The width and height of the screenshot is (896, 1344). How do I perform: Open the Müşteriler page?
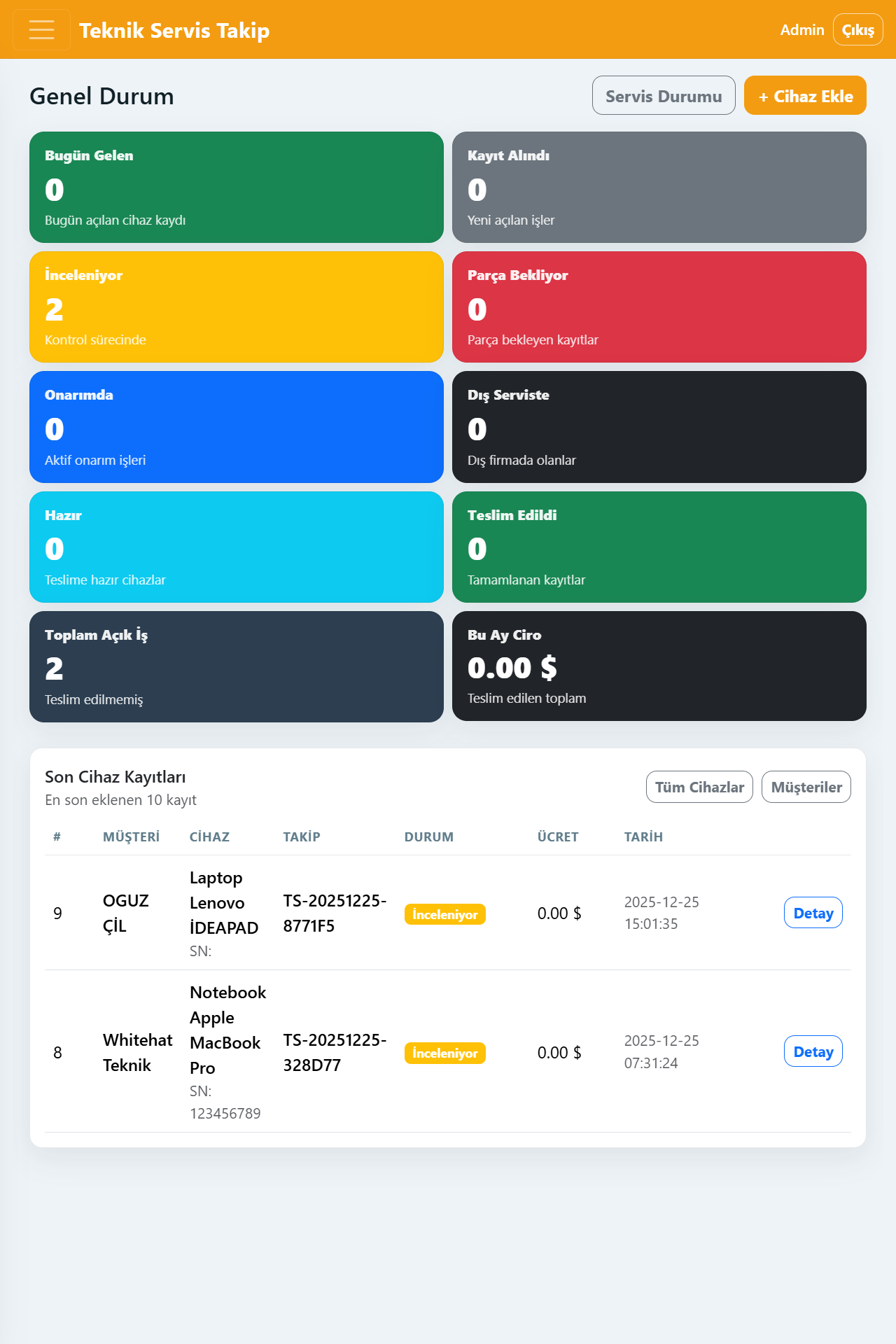(x=806, y=787)
